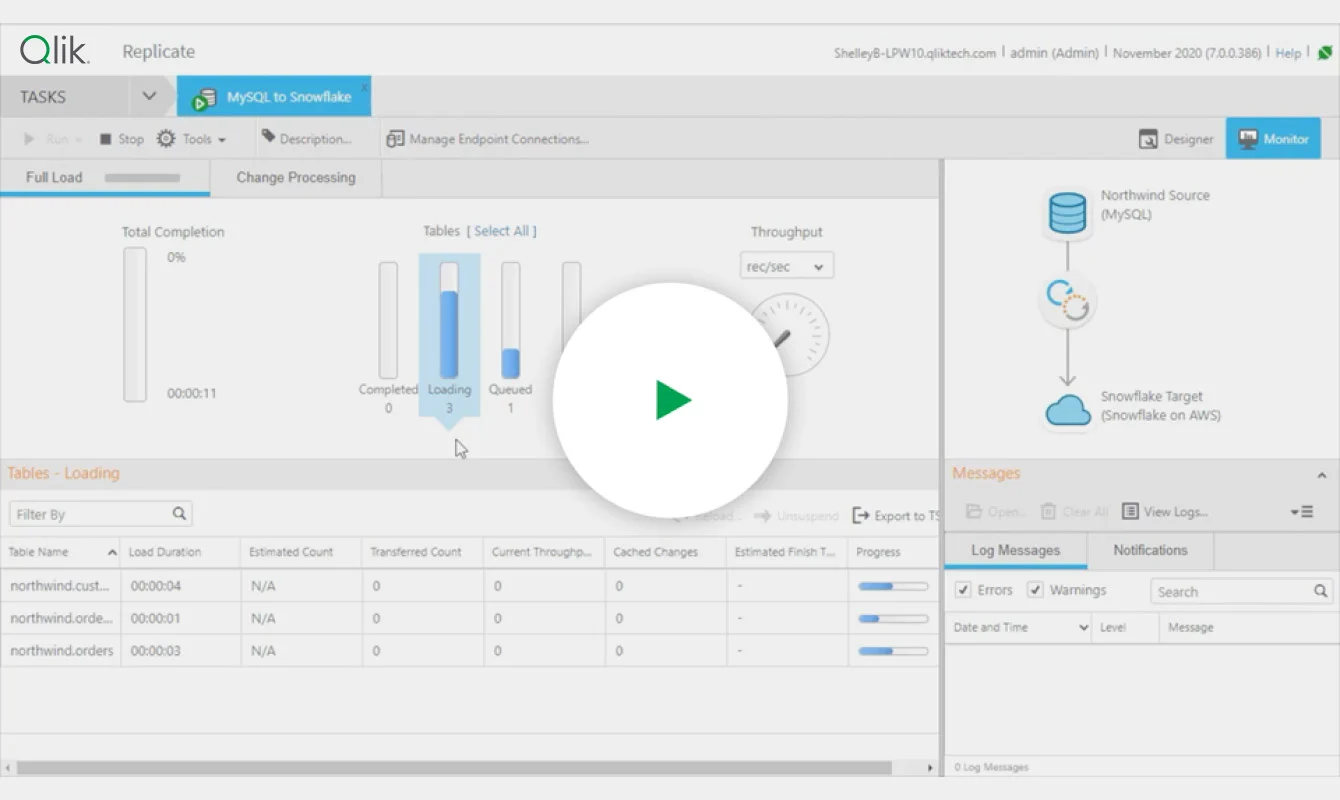Select the Change Processing tab
This screenshot has height=800, width=1340.
coord(296,177)
